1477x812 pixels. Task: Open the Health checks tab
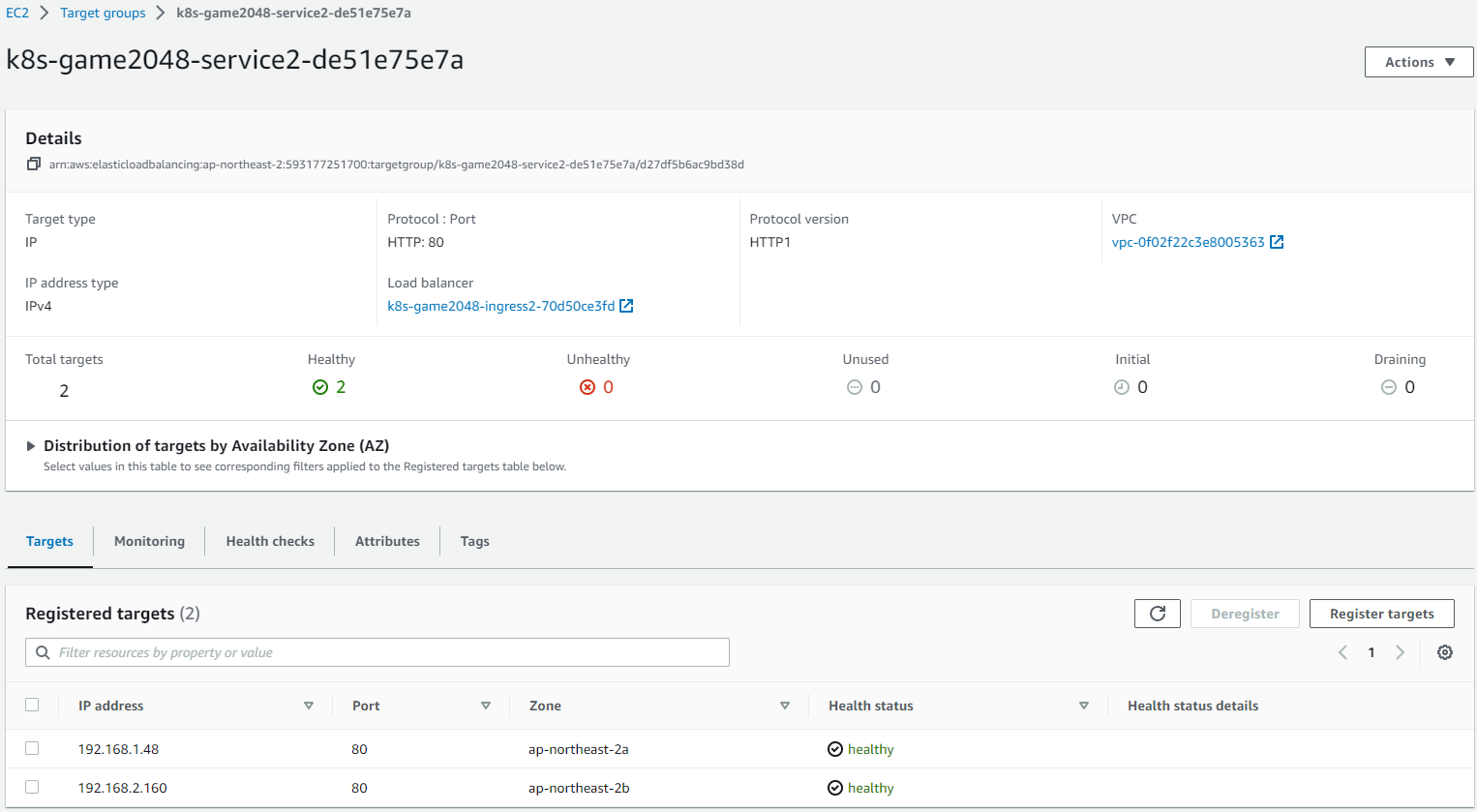point(270,541)
